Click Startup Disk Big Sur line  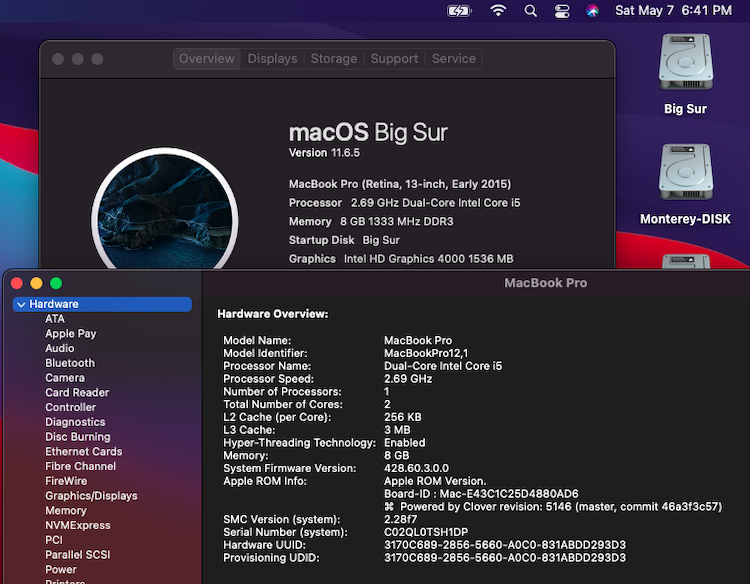click(x=344, y=240)
